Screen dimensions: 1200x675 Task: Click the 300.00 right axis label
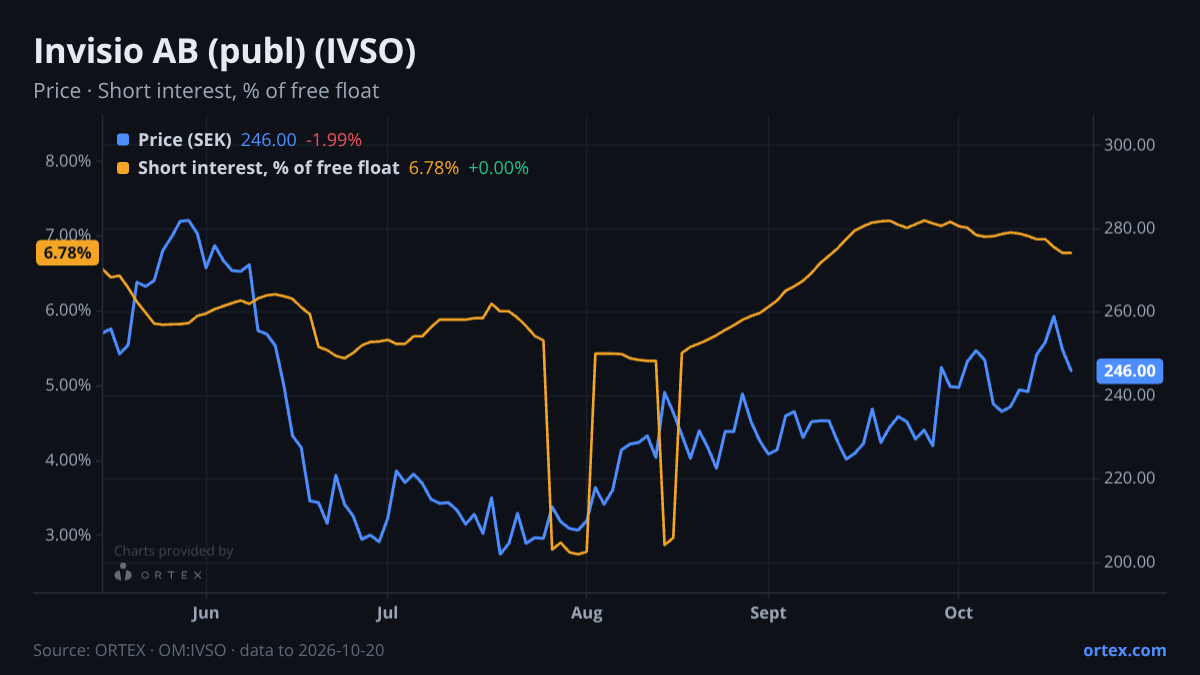(x=1132, y=145)
